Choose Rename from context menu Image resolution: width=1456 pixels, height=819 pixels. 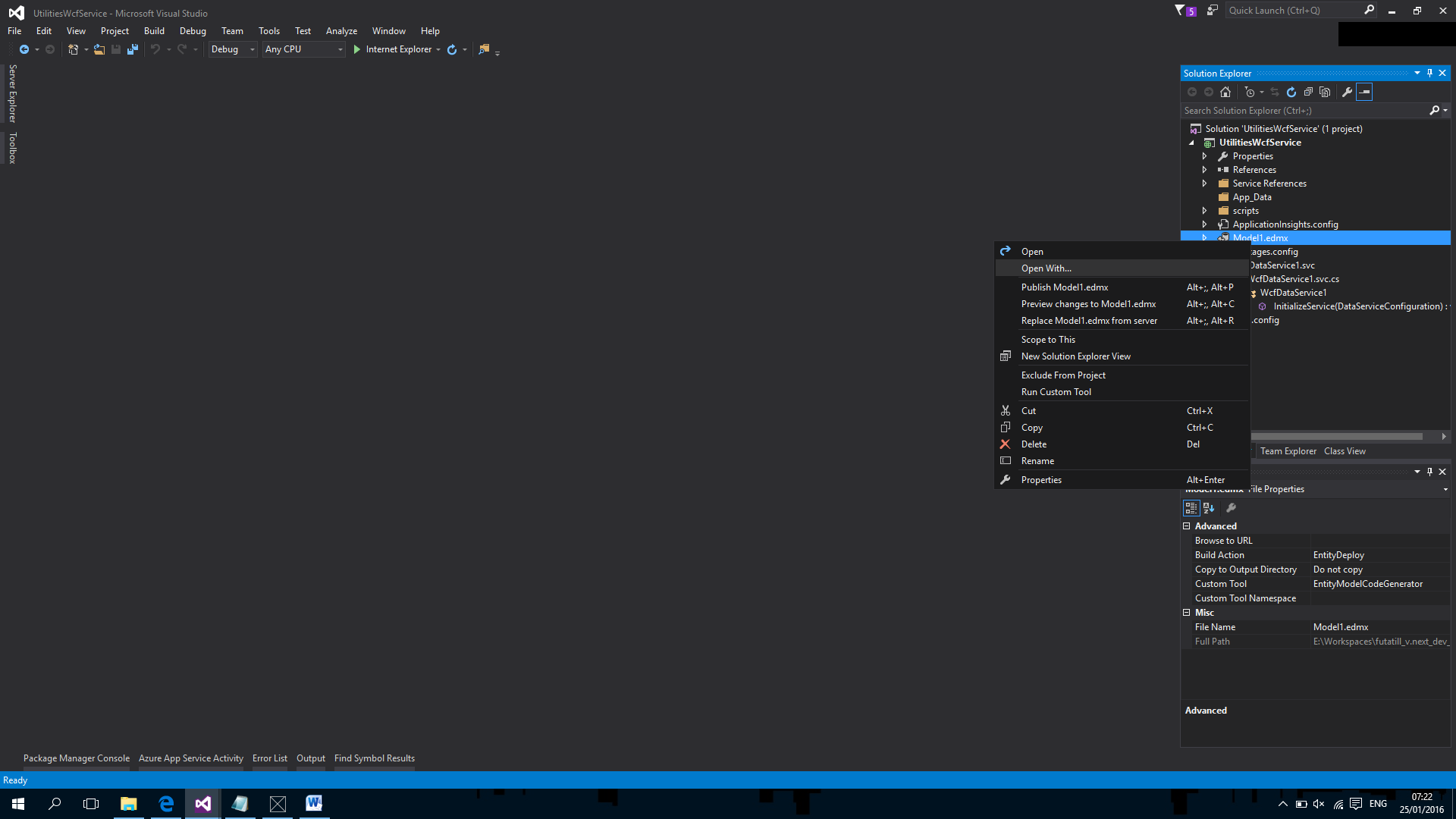tap(1122, 461)
